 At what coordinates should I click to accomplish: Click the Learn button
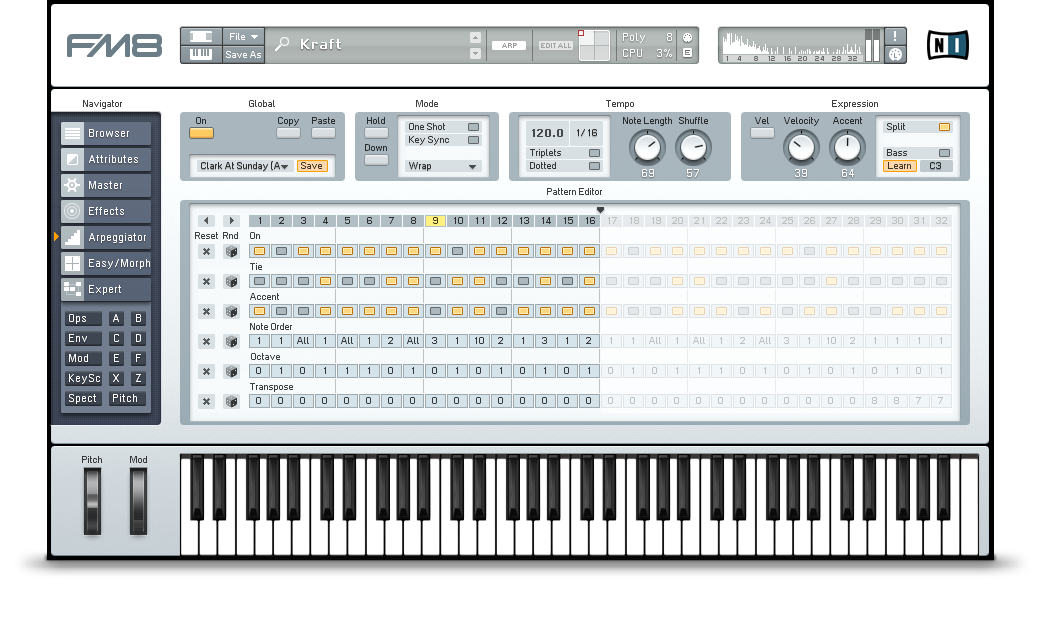[899, 166]
